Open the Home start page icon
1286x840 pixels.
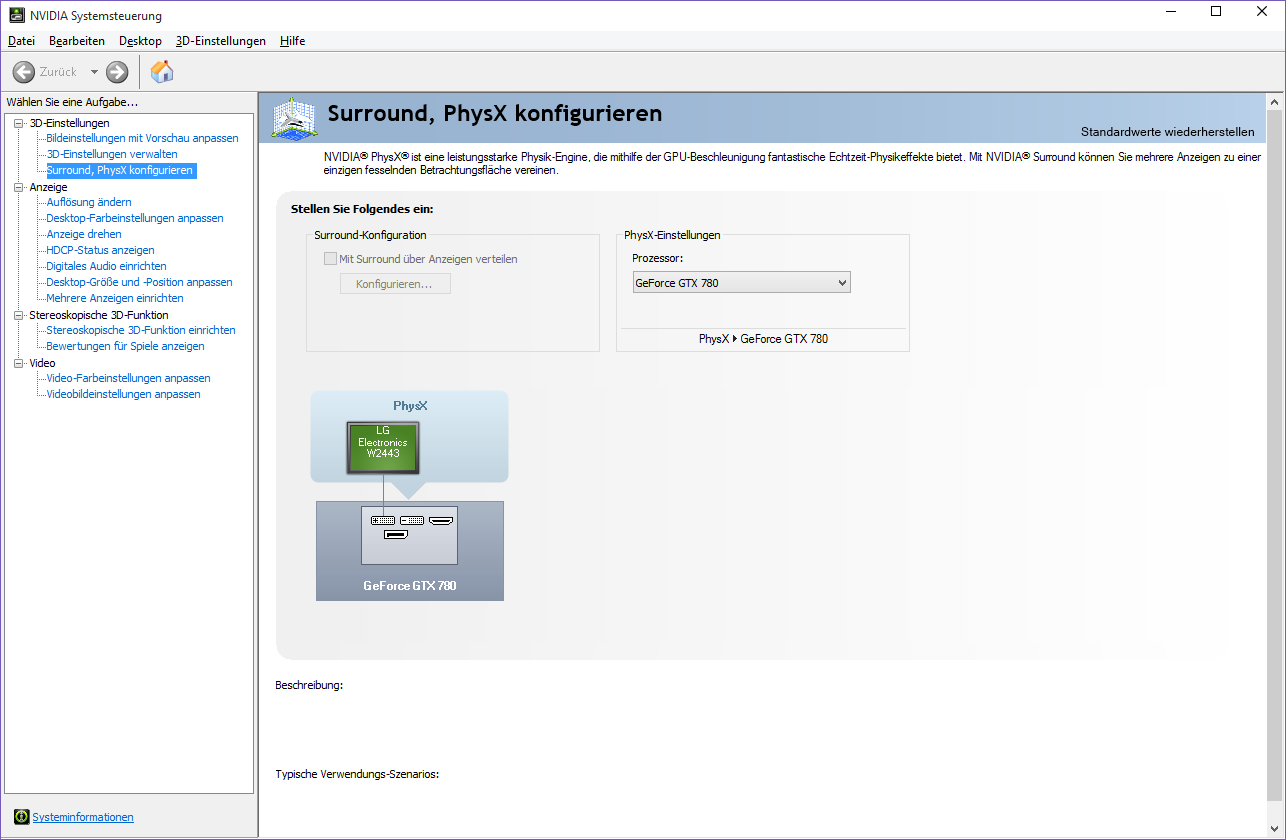tap(162, 71)
